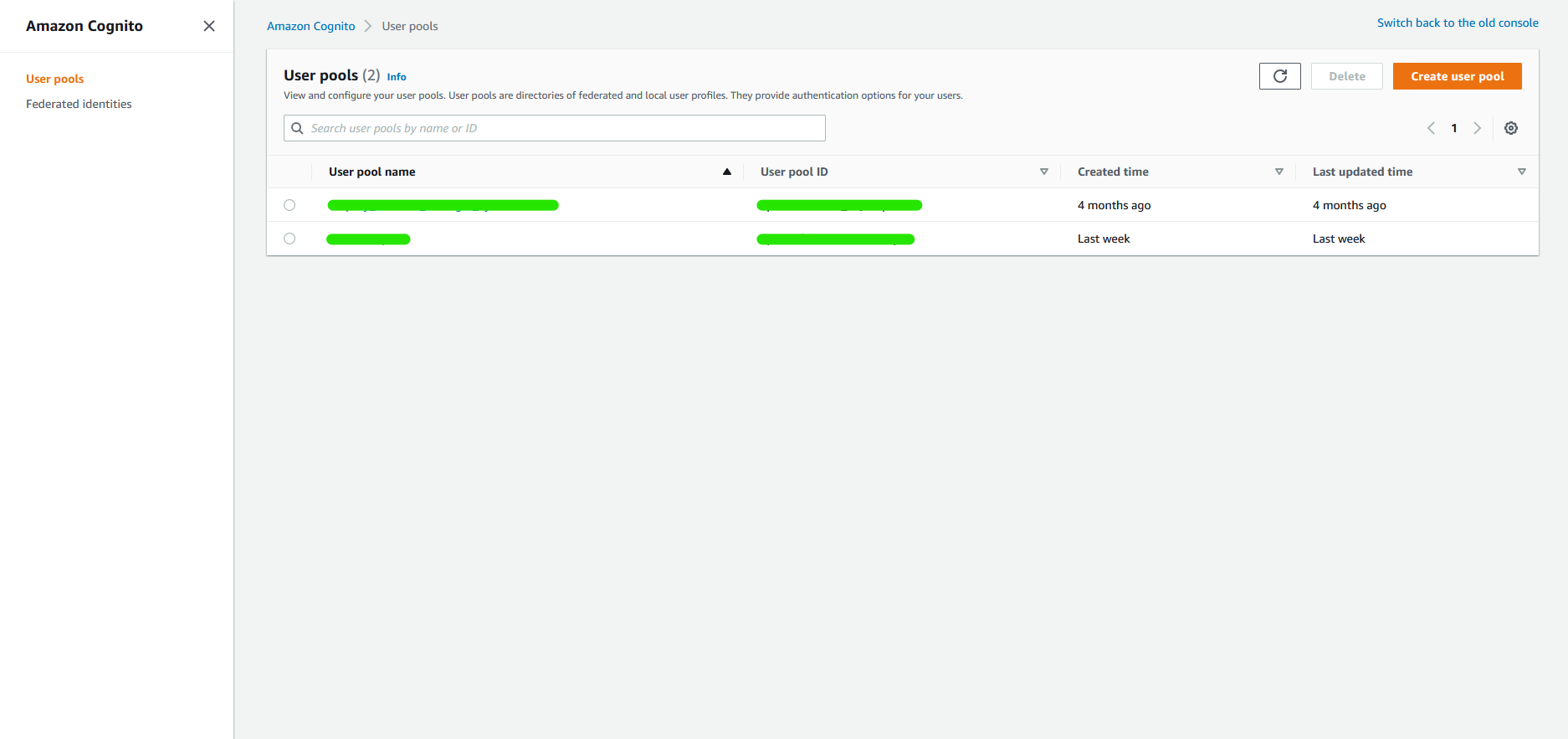Click '4 months ago' in Last updated column
Screen dimensions: 1568x739
1349,205
